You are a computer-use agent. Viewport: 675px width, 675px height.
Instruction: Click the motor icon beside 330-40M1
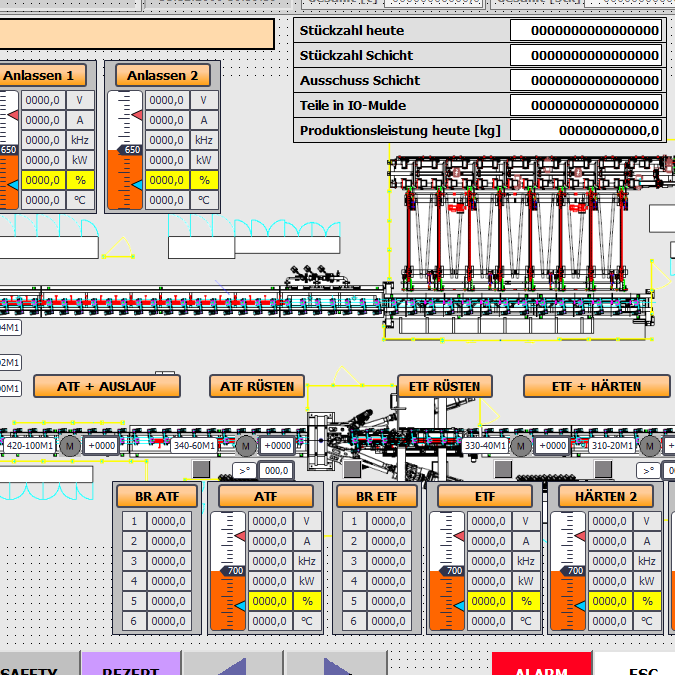pos(520,446)
